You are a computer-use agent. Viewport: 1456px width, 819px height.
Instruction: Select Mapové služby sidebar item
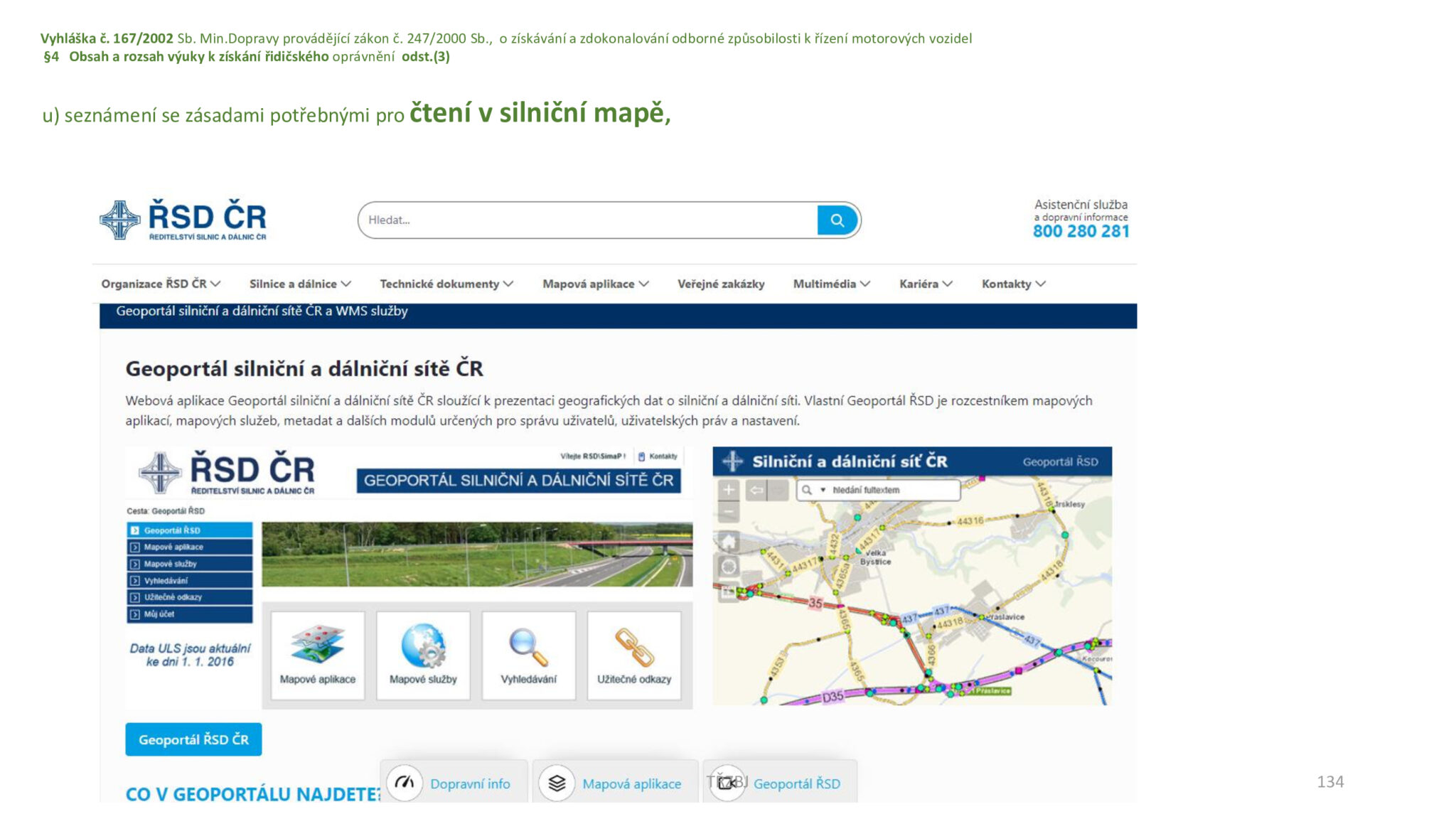pos(190,564)
